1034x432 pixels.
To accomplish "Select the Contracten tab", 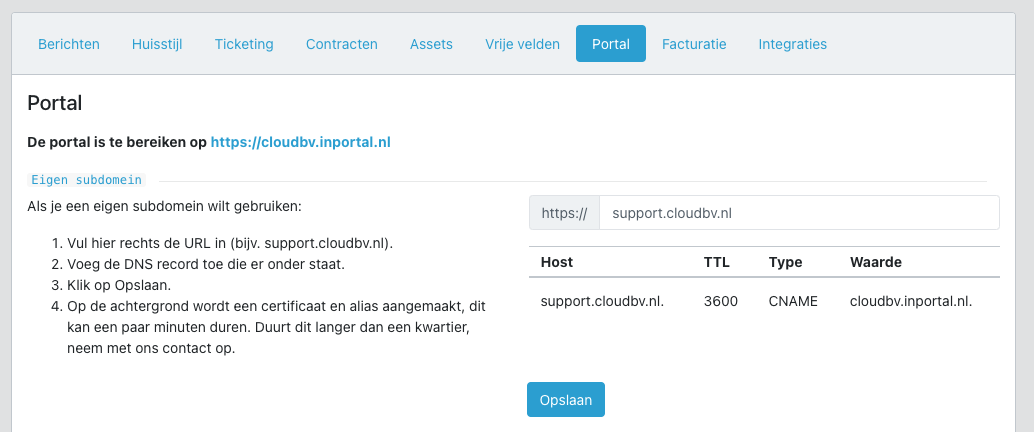I will [342, 44].
